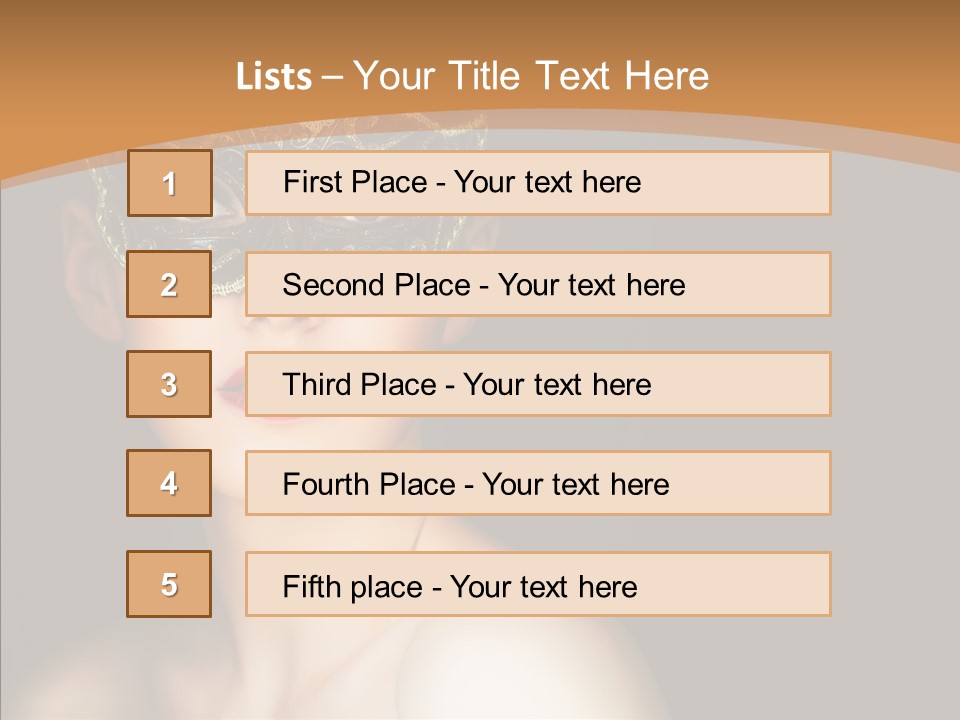This screenshot has width=960, height=720.
Task: Click the bold word Lists in title
Action: (273, 77)
